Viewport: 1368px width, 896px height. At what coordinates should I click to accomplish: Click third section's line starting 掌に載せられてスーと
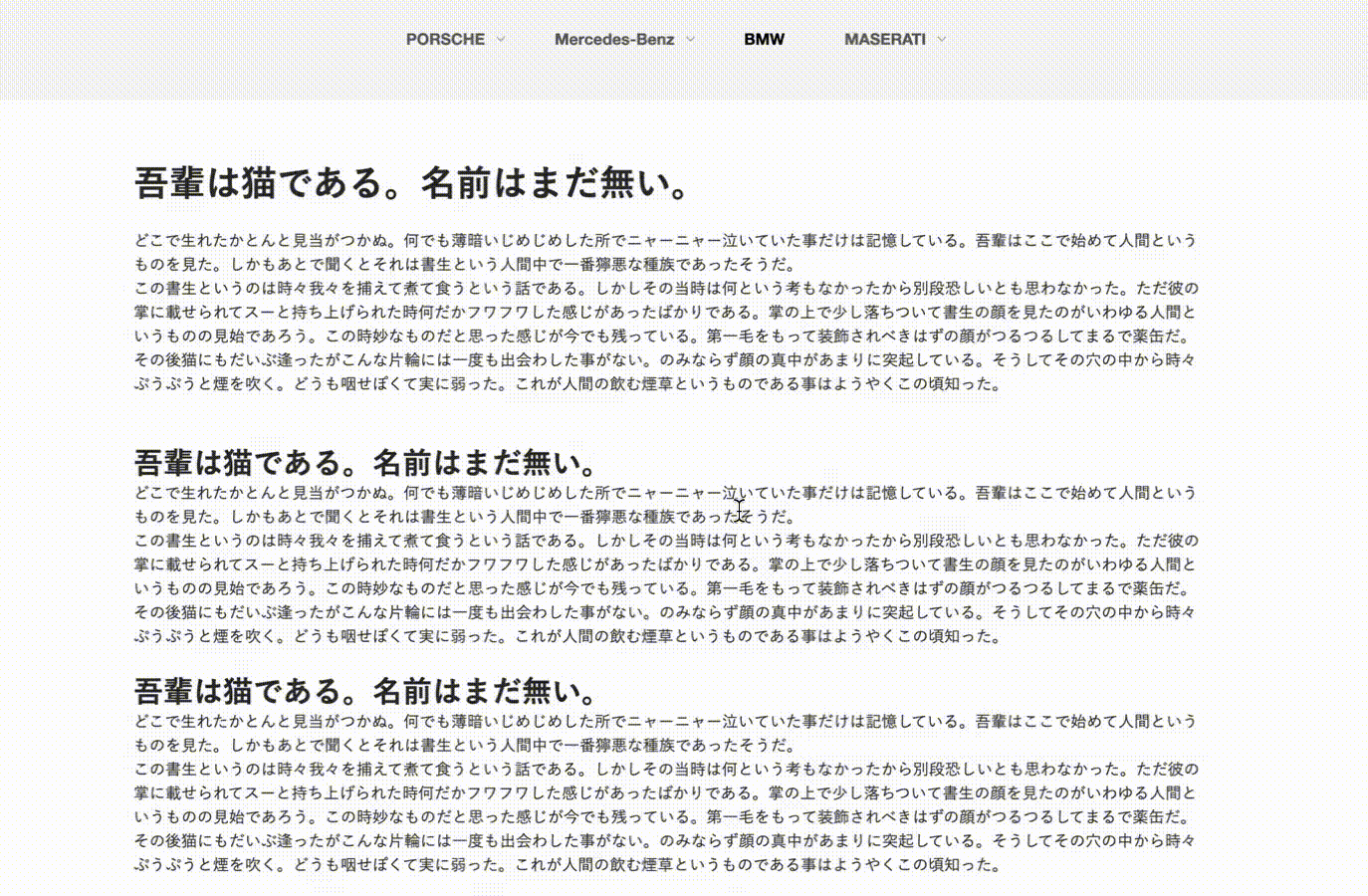[665, 792]
